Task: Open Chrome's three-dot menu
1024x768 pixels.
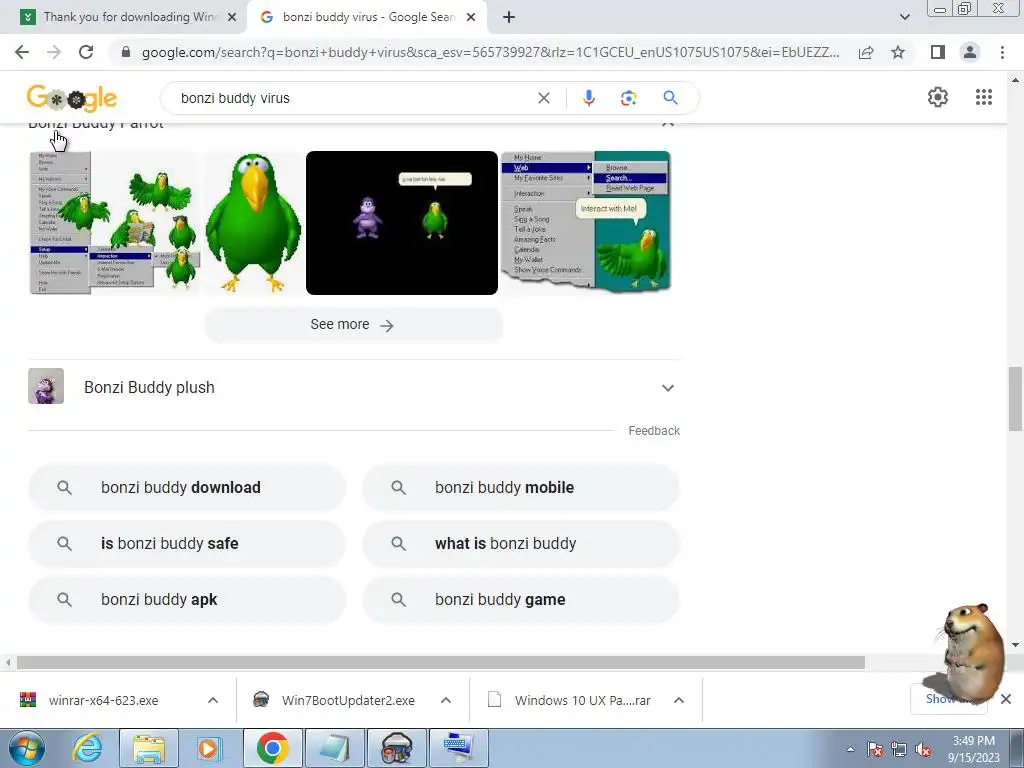Action: coord(1002,52)
